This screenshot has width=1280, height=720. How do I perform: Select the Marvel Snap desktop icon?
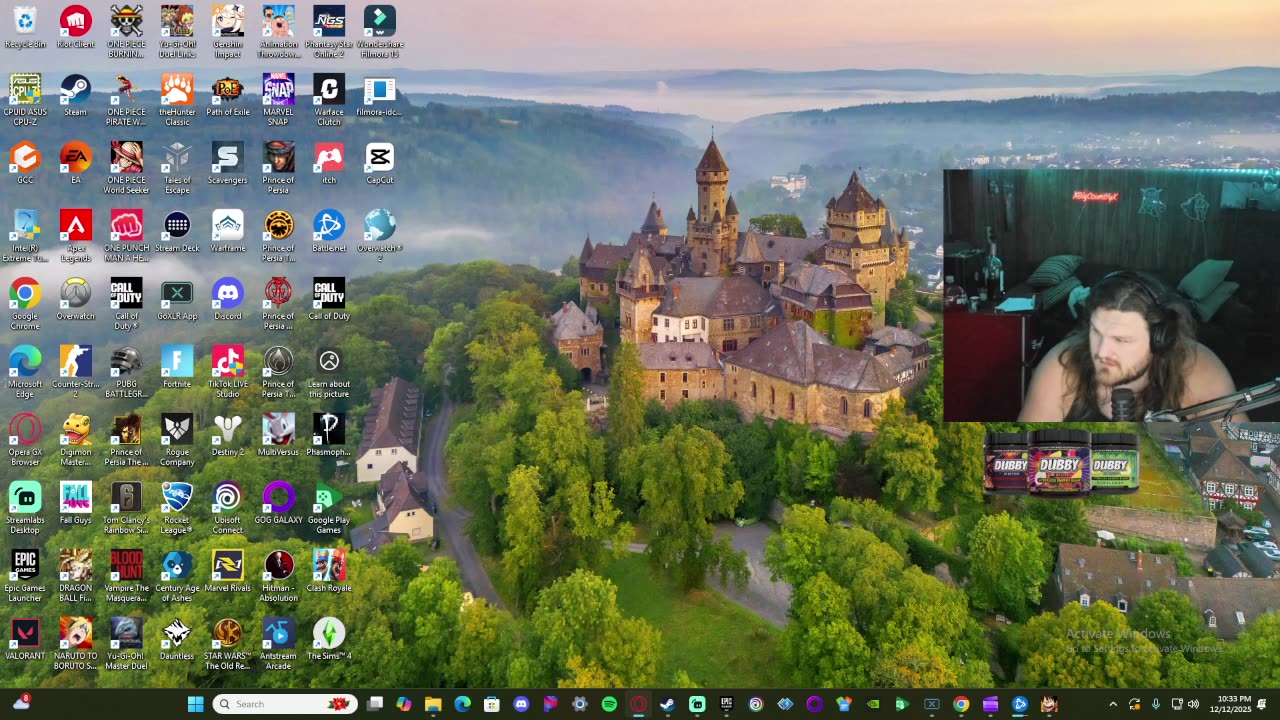(x=278, y=100)
